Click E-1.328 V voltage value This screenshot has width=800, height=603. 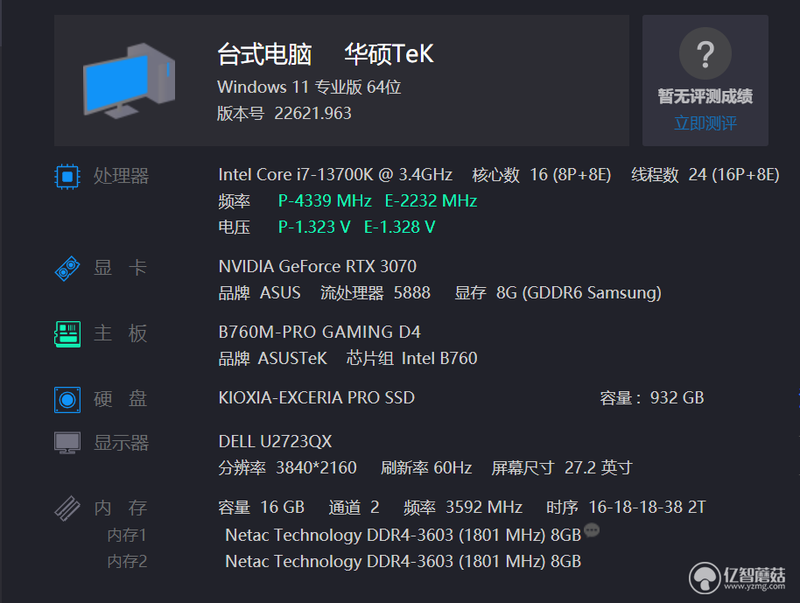(x=399, y=227)
